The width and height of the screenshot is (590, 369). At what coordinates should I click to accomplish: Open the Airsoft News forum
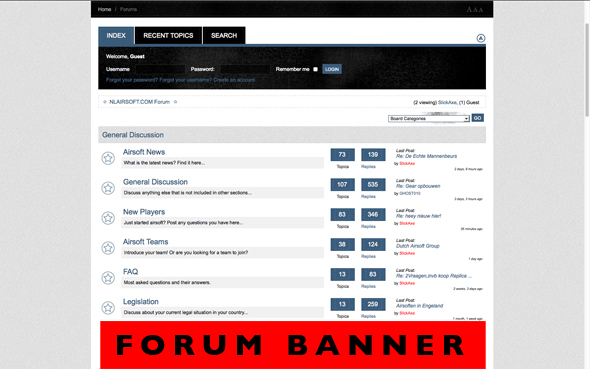(x=144, y=152)
